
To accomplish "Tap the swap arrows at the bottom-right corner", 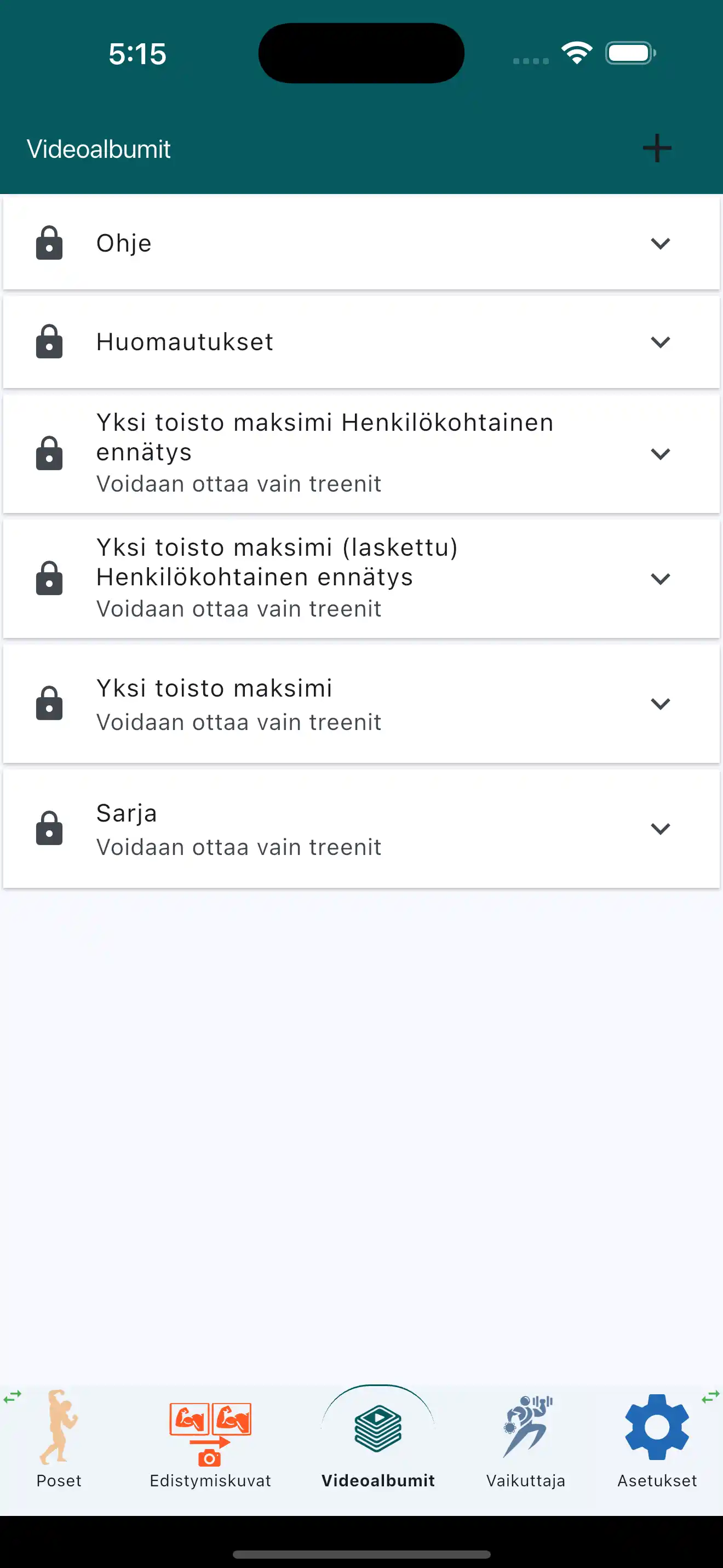I will click(x=710, y=1398).
